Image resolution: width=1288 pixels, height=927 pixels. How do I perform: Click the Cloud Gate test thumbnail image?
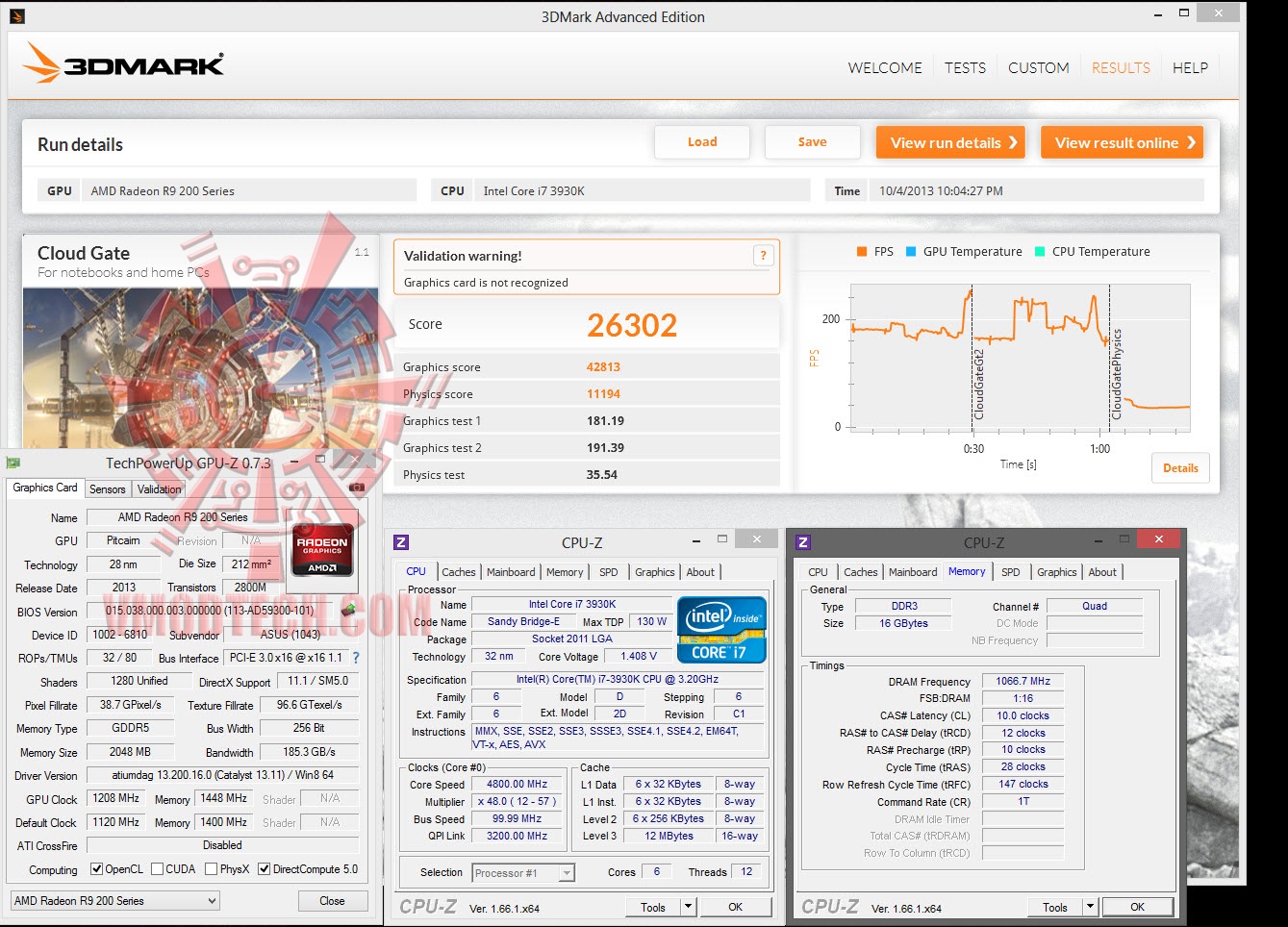pyautogui.click(x=200, y=367)
